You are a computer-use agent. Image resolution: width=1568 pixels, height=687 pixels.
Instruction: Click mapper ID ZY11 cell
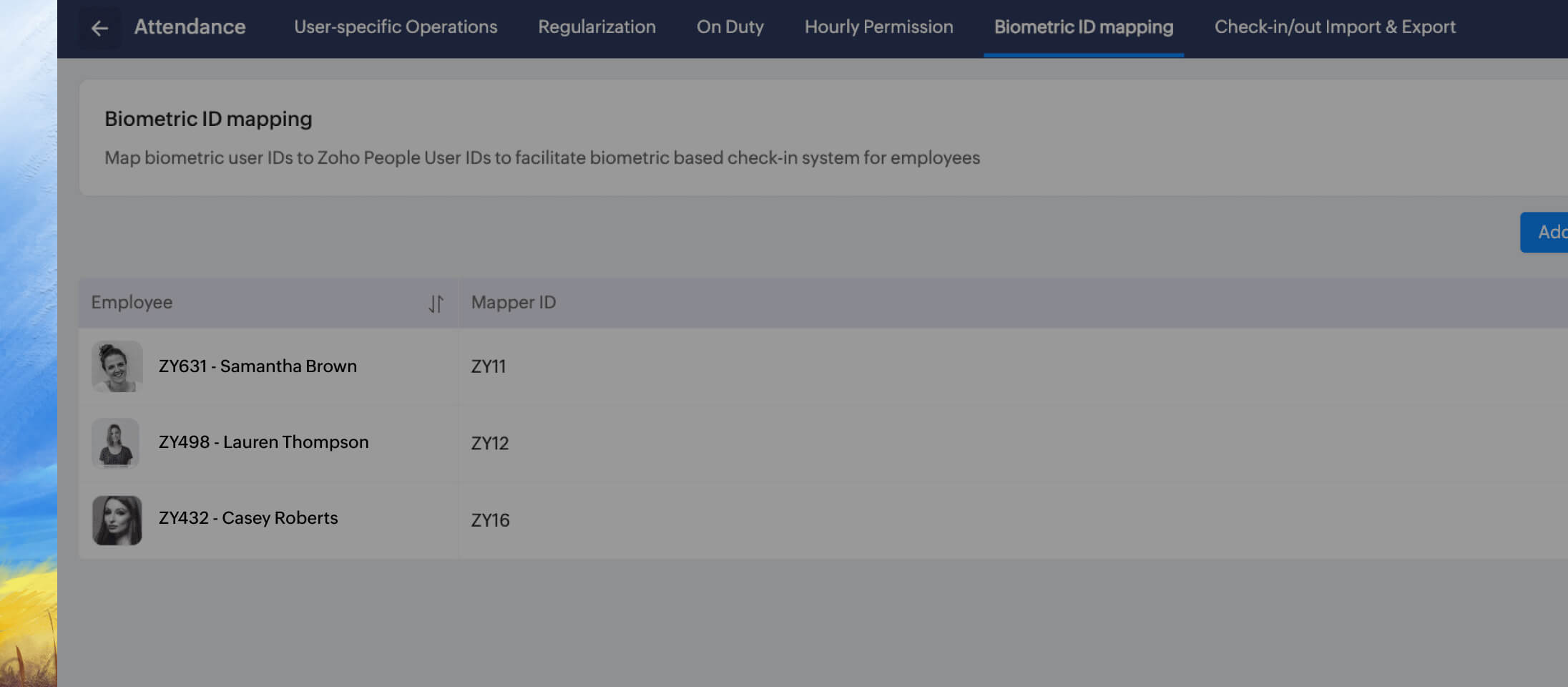point(488,366)
